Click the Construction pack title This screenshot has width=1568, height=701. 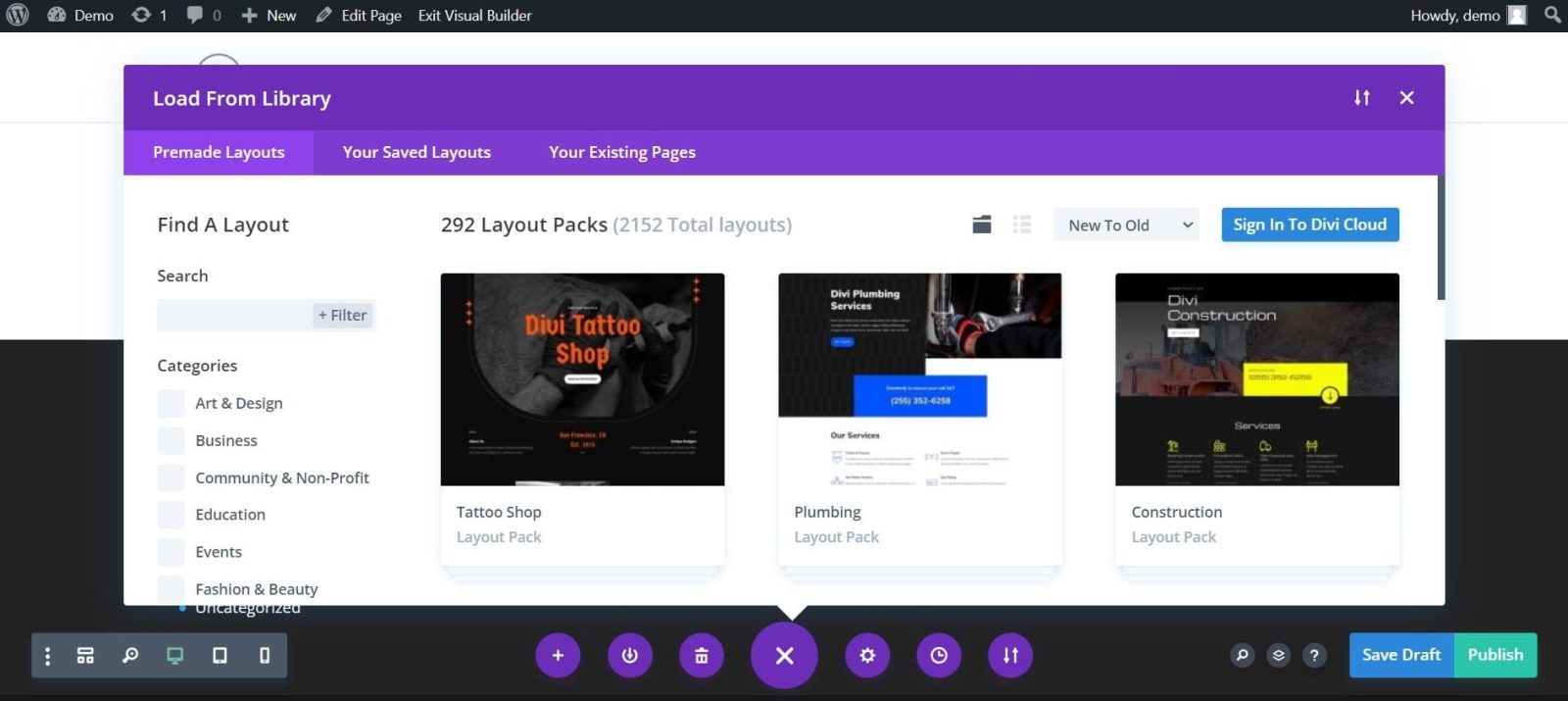pyautogui.click(x=1176, y=512)
